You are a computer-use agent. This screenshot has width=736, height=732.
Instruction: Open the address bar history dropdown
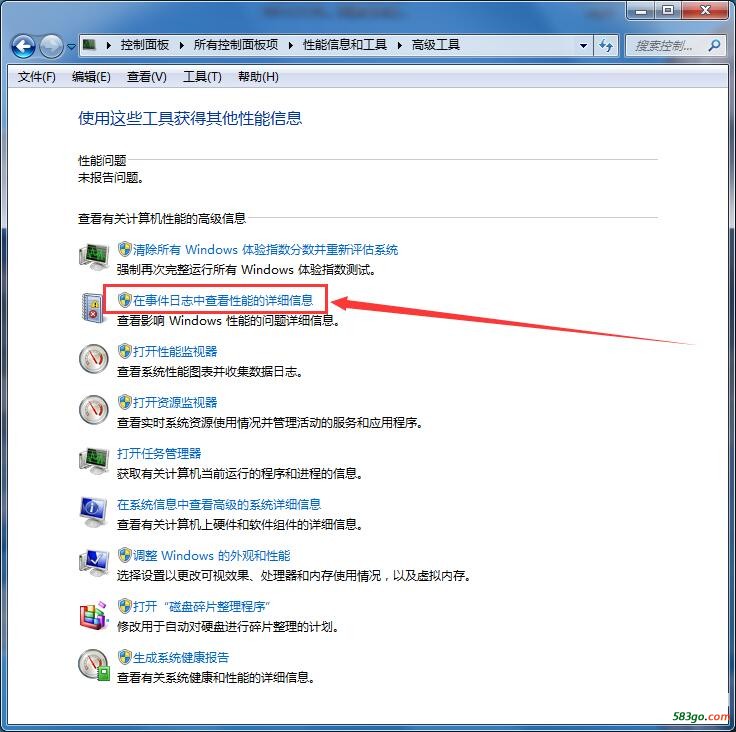point(583,46)
